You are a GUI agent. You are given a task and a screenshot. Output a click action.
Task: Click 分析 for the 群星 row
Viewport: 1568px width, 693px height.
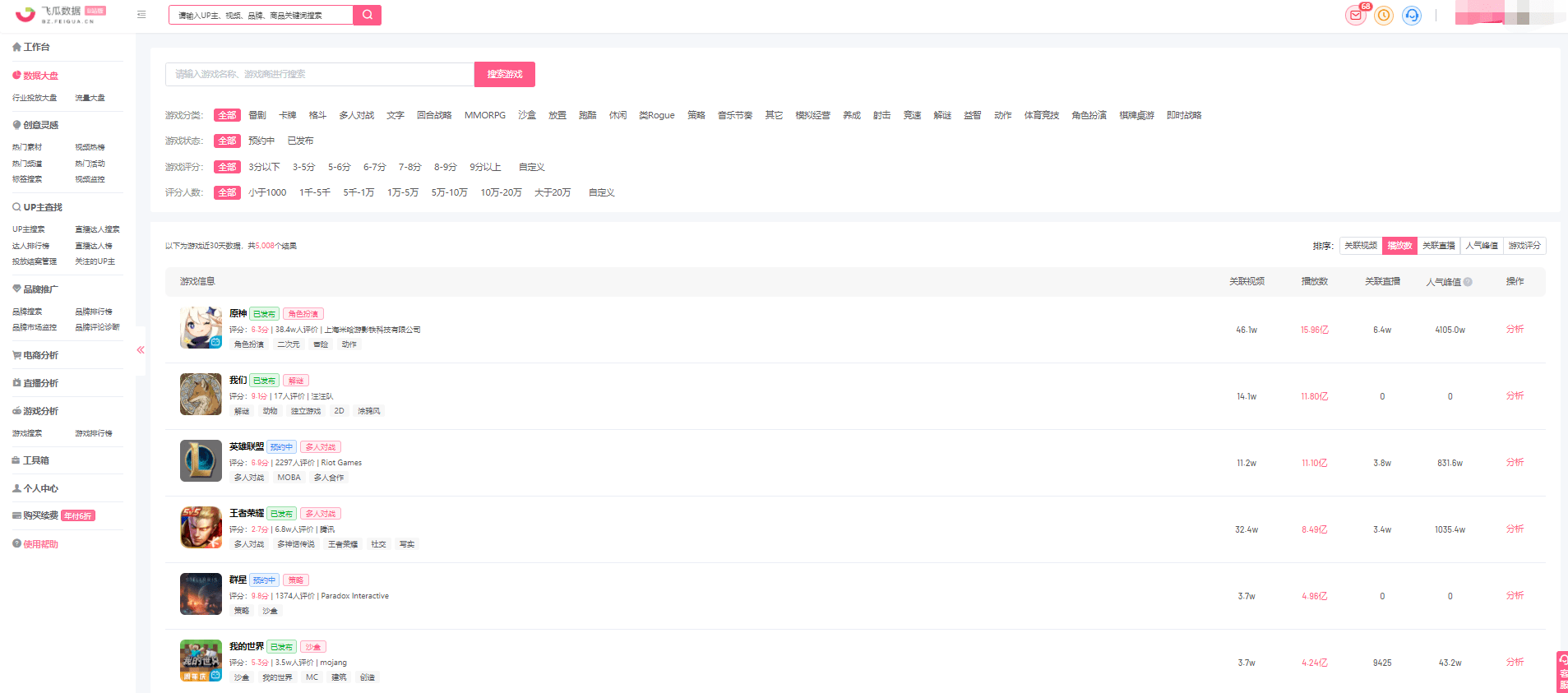(1515, 595)
